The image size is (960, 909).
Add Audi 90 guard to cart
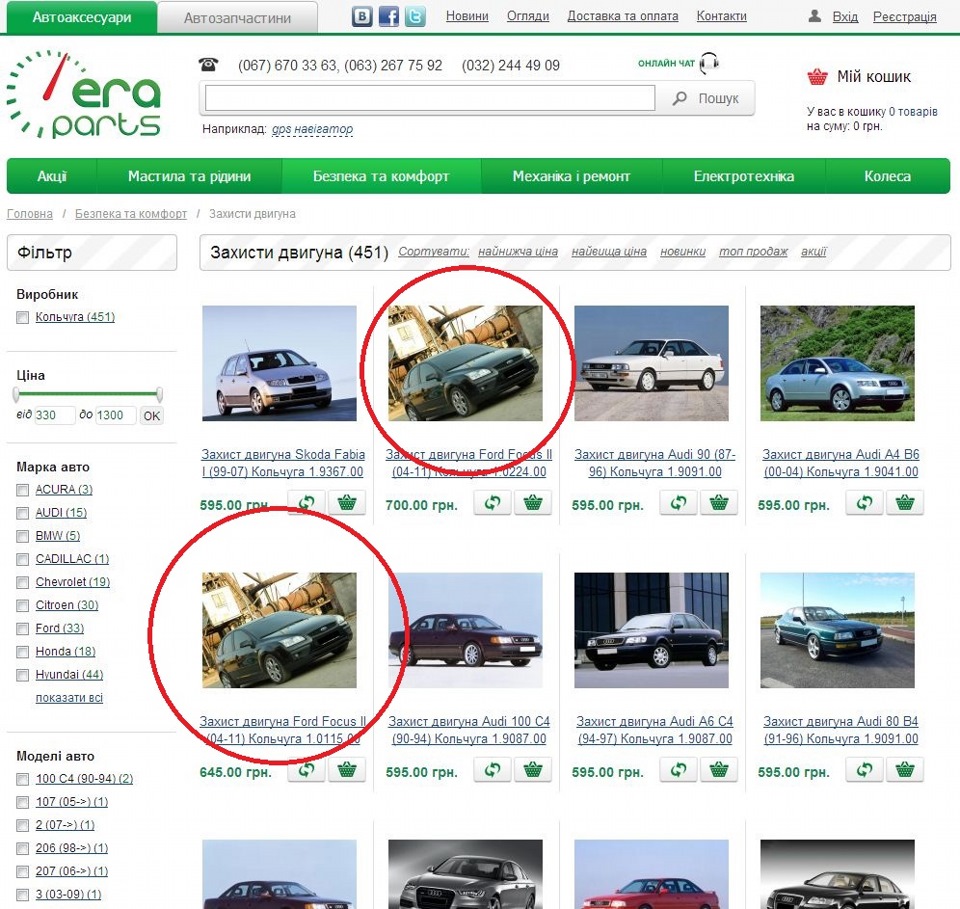(x=719, y=503)
